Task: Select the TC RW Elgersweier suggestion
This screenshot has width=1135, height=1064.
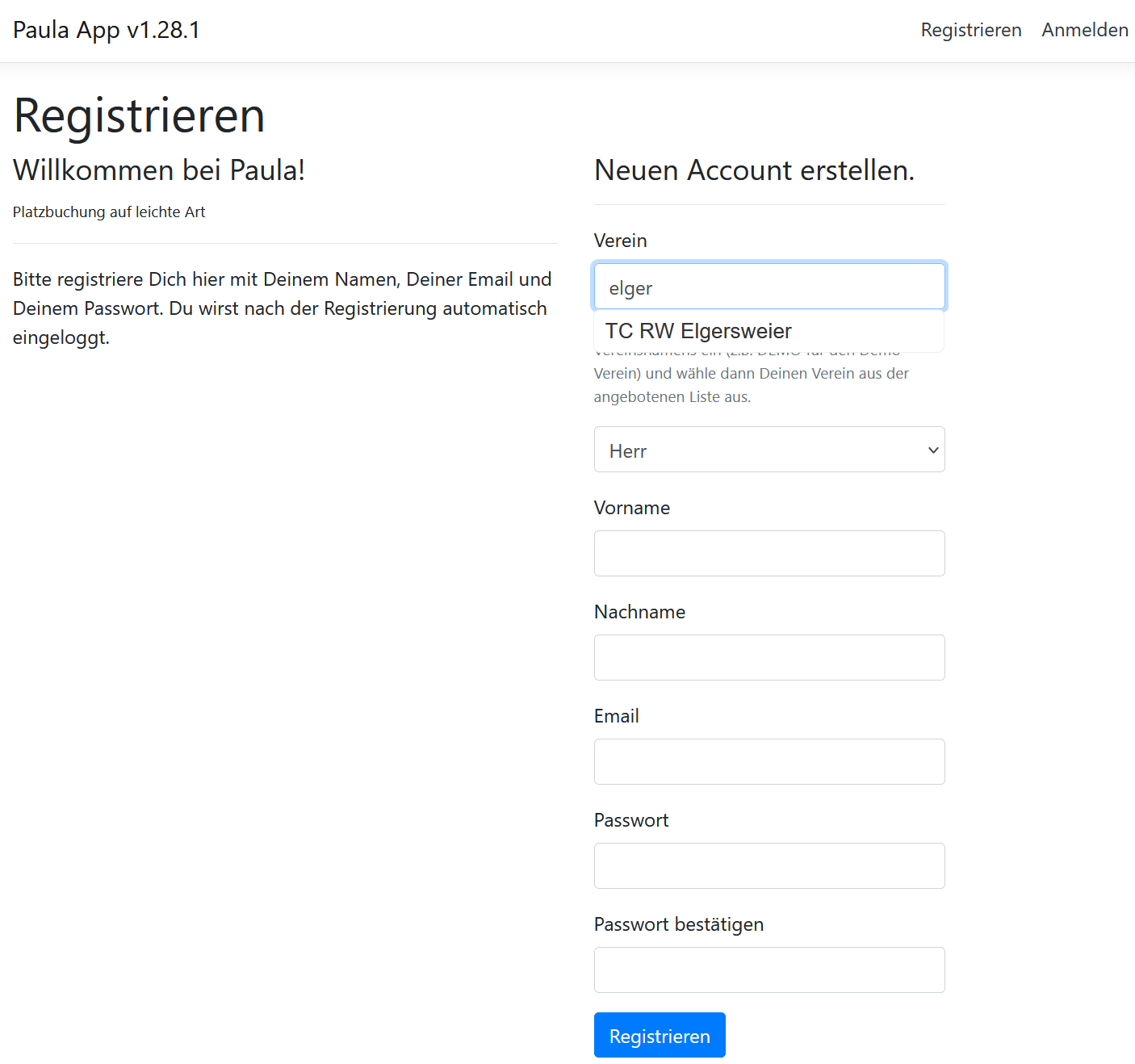Action: 698,331
